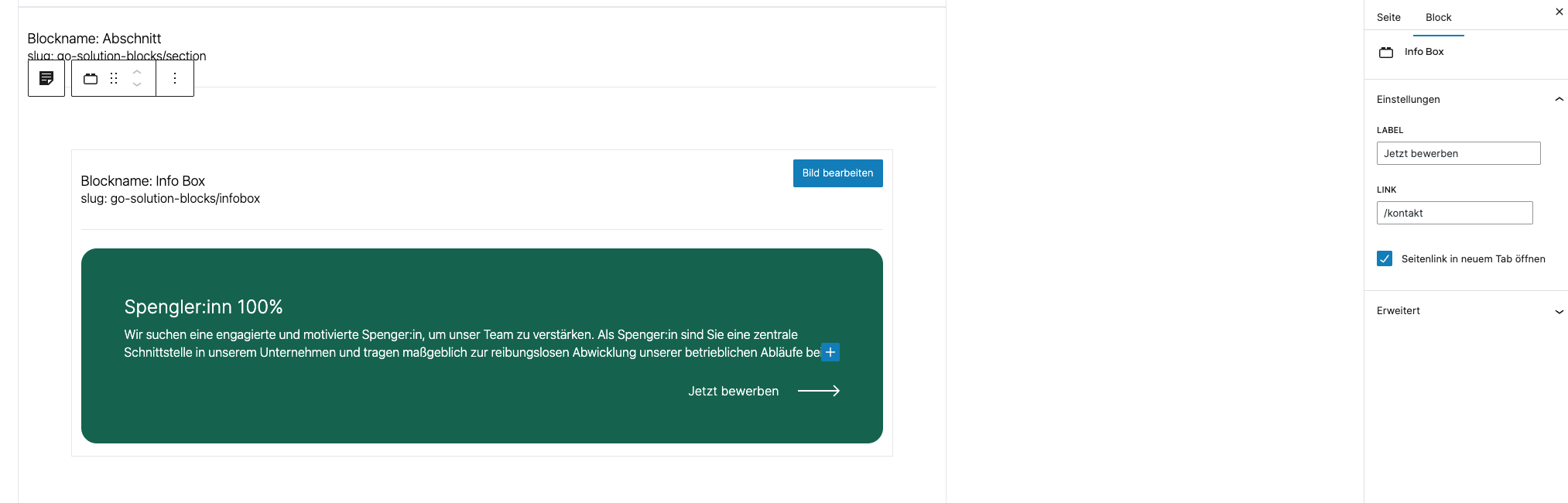Focus the LABEL input field
Viewport: 1568px width, 503px height.
point(1458,153)
